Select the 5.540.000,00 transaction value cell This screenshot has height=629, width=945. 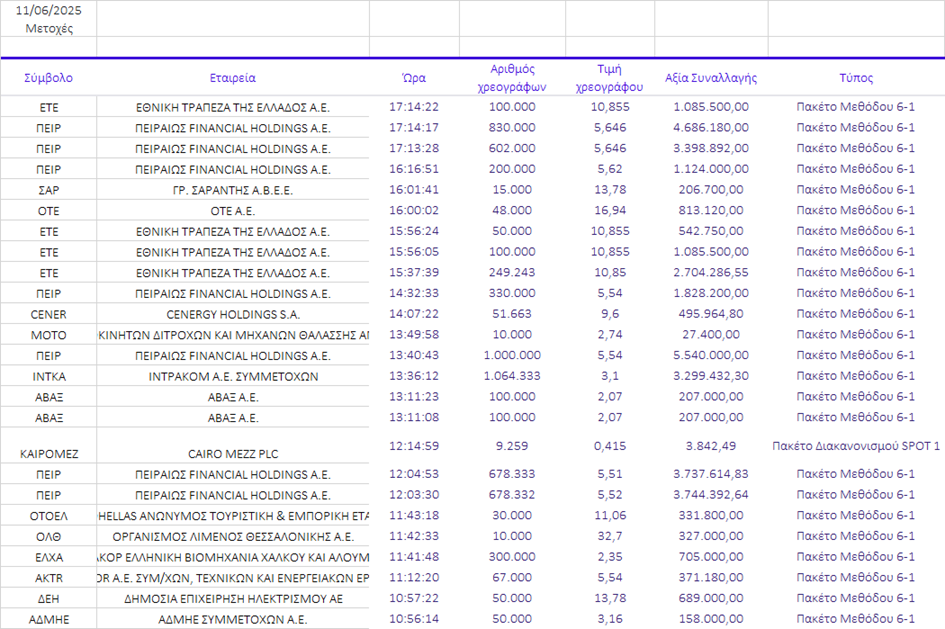pos(711,355)
